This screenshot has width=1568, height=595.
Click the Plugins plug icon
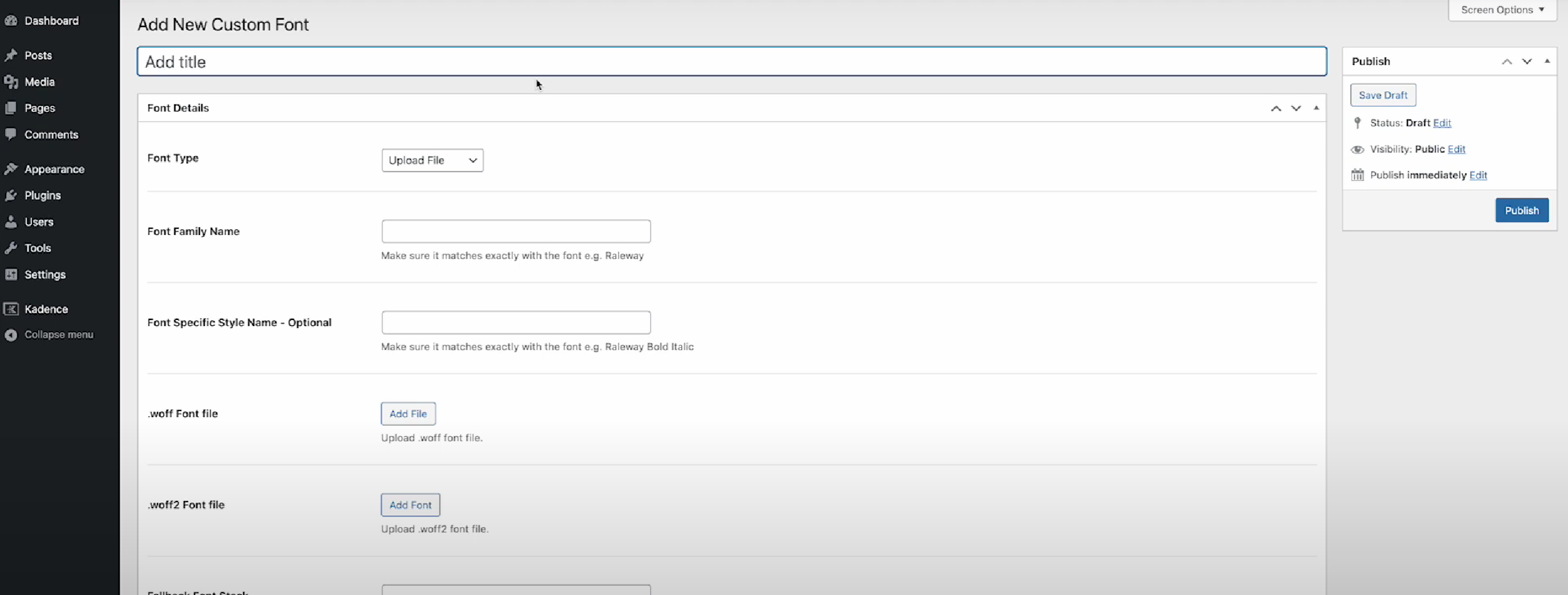click(11, 196)
